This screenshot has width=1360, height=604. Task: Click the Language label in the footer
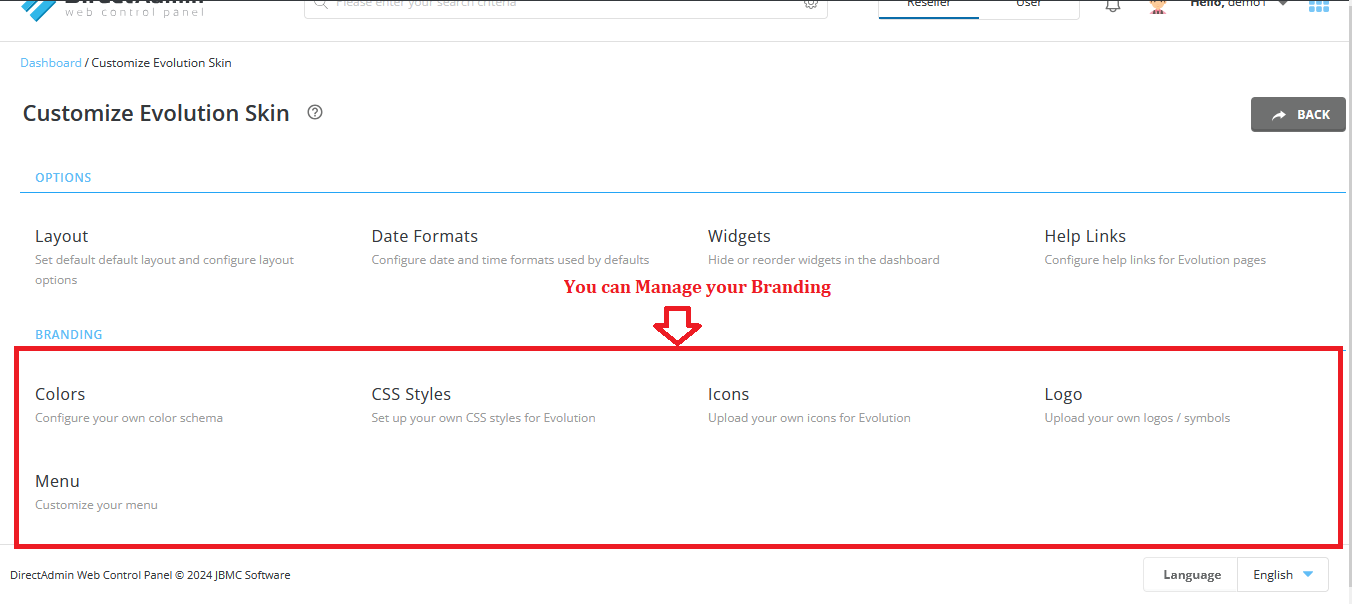(x=1192, y=575)
